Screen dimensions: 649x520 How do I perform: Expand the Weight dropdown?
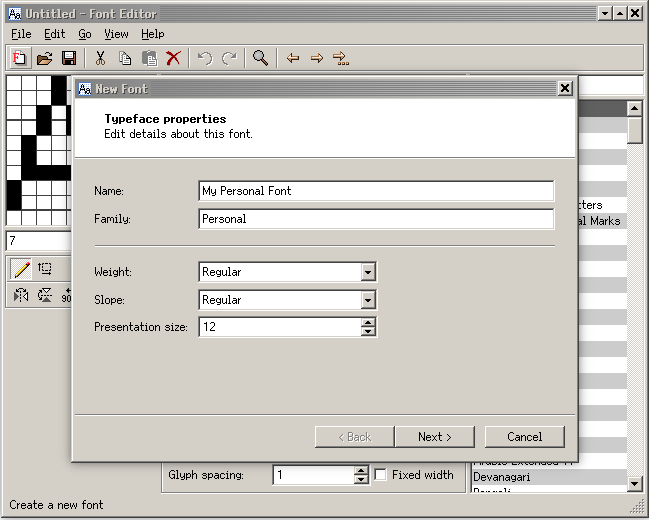click(x=368, y=272)
